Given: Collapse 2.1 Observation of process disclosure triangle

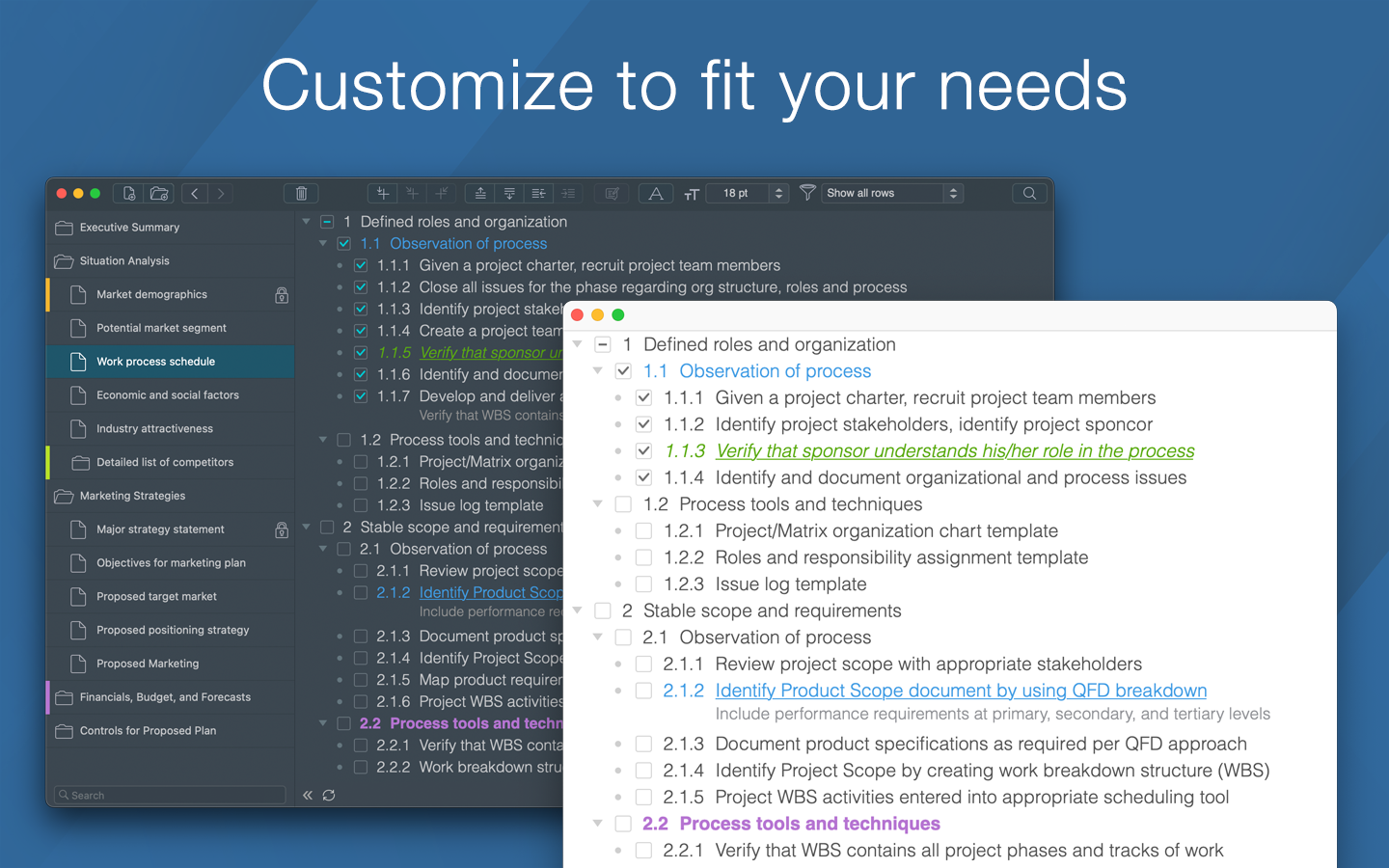Looking at the screenshot, I should [x=597, y=637].
